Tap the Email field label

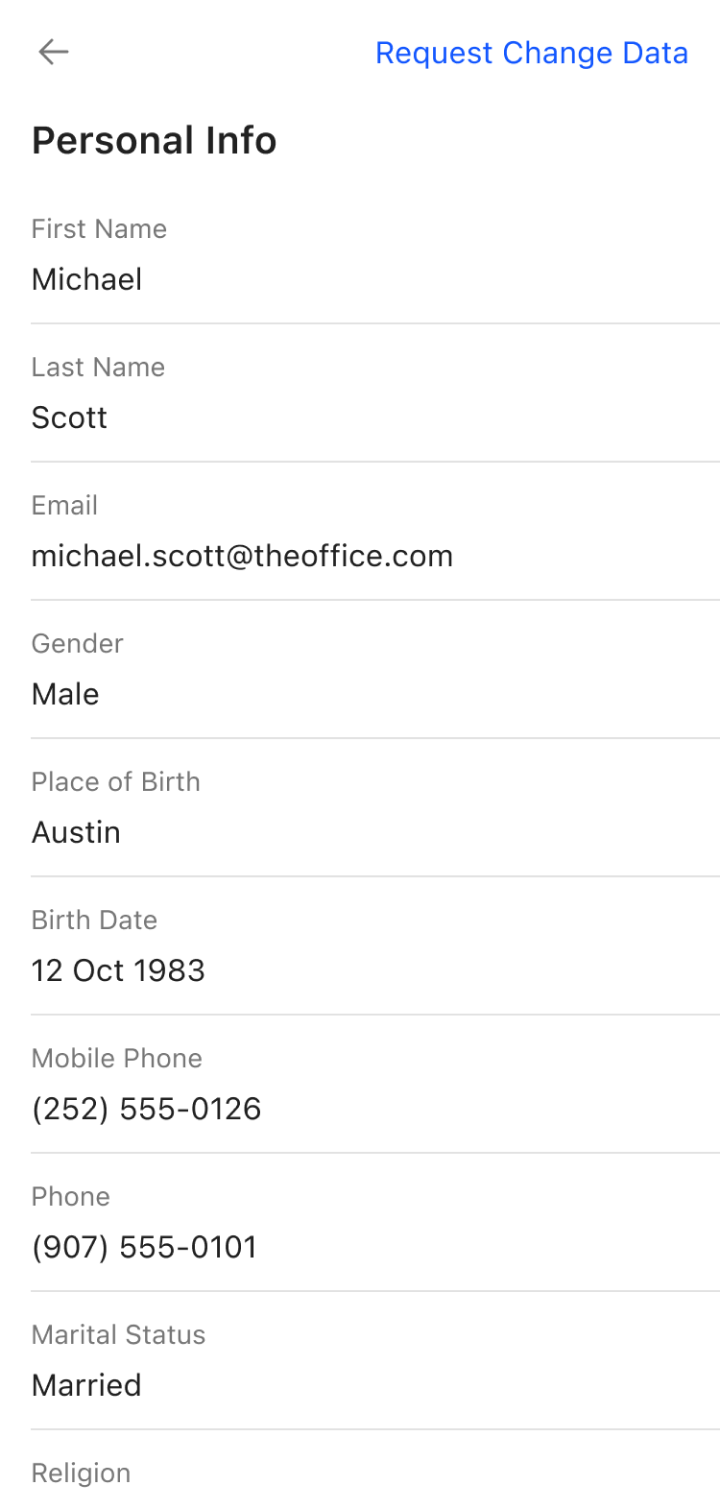tap(64, 505)
